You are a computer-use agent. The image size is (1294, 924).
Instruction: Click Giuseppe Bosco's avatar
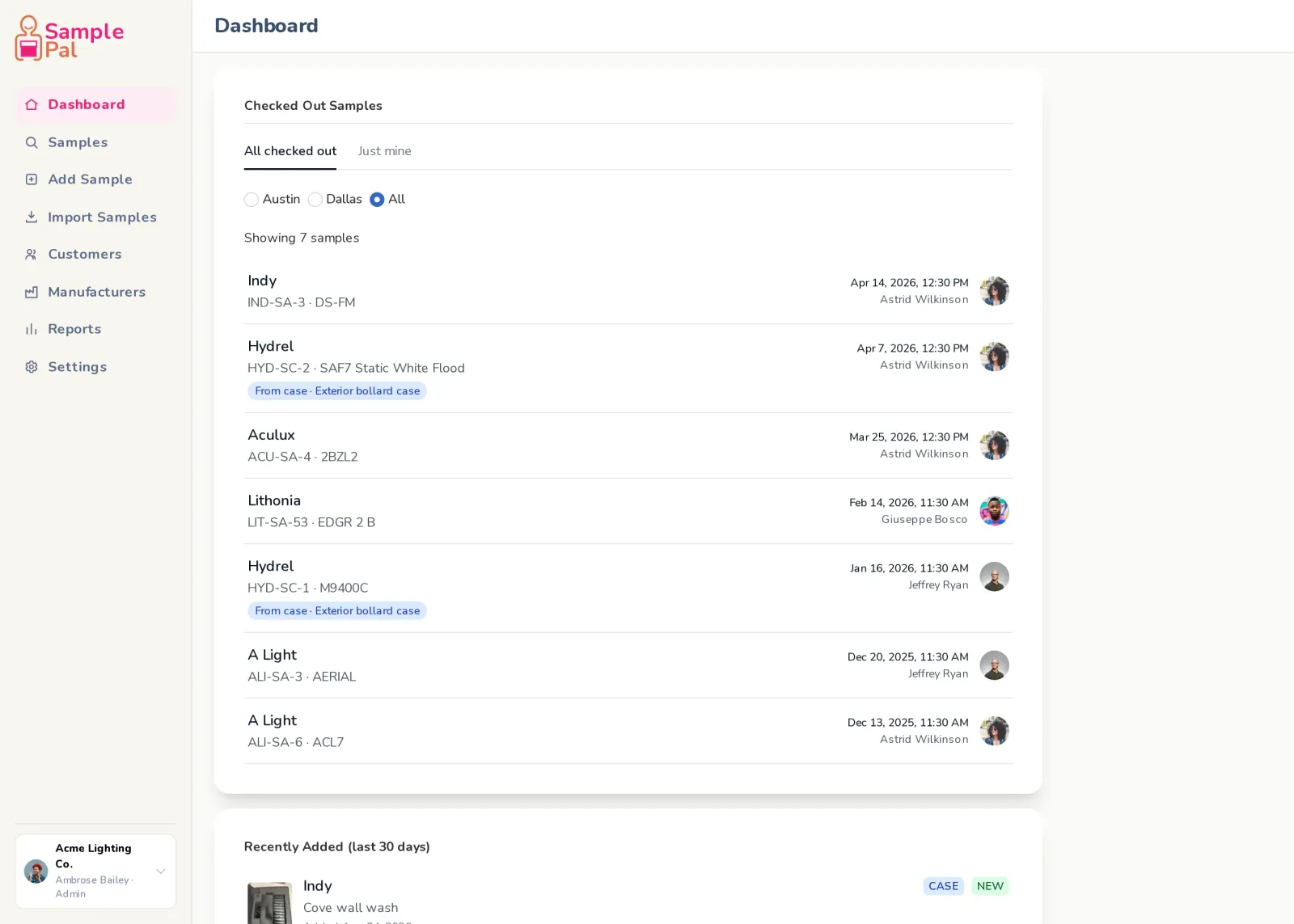tap(994, 511)
